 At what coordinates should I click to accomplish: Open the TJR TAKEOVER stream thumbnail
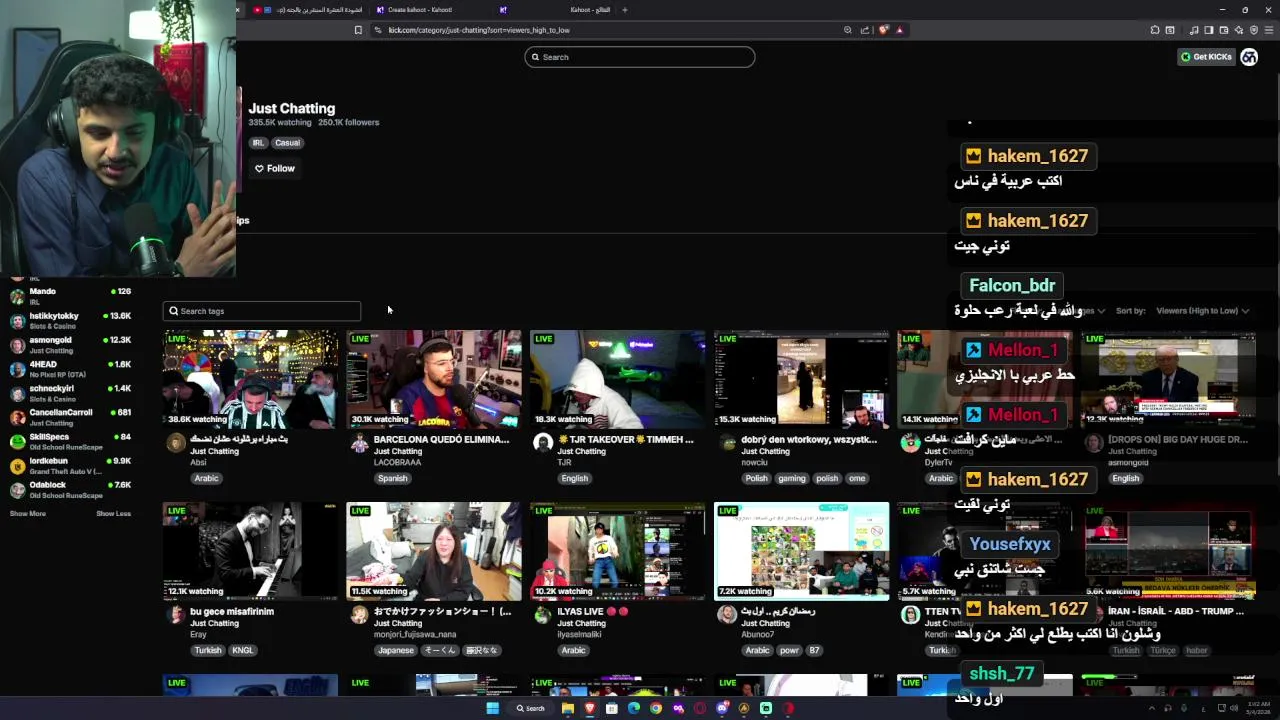(618, 379)
